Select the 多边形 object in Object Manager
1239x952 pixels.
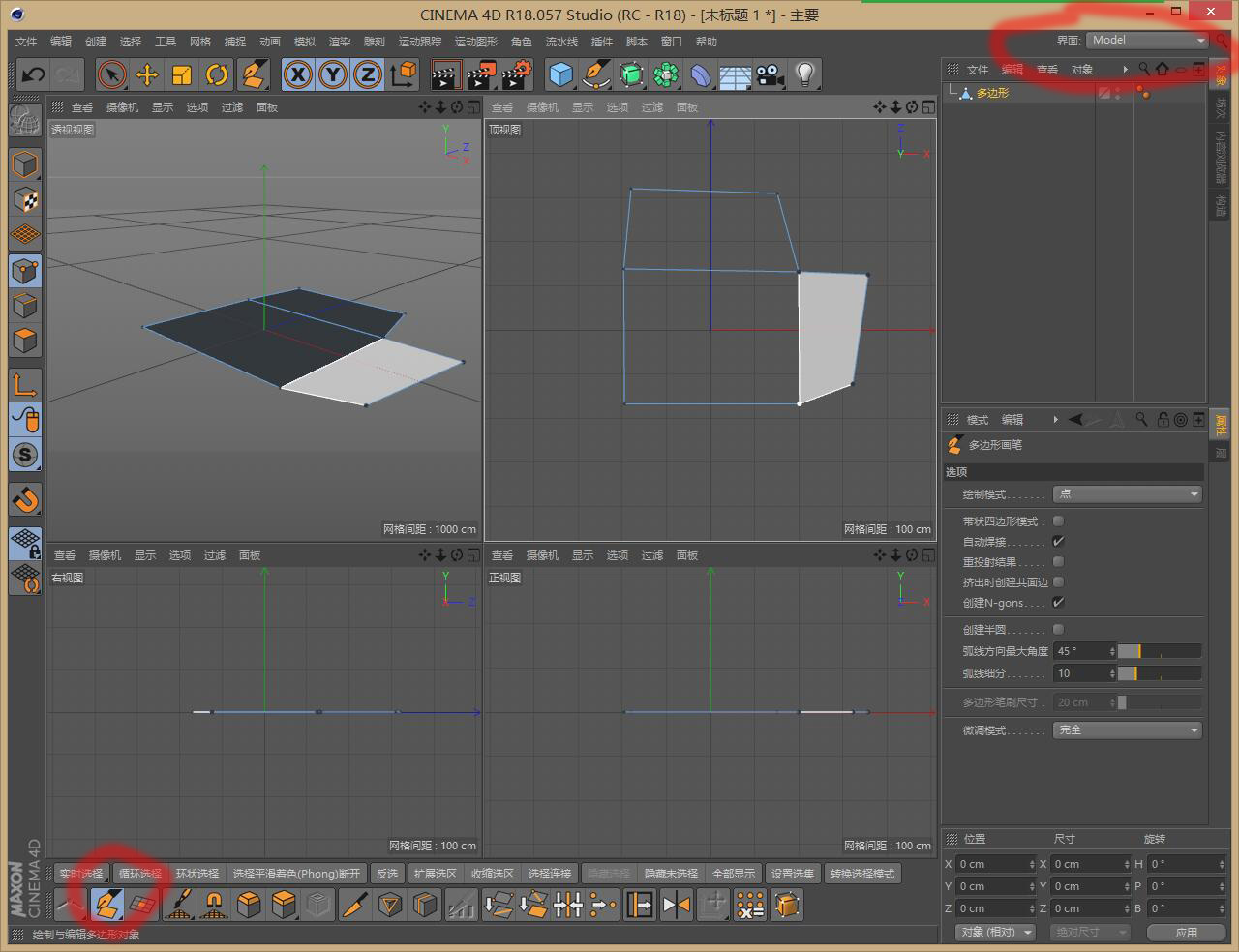(992, 93)
